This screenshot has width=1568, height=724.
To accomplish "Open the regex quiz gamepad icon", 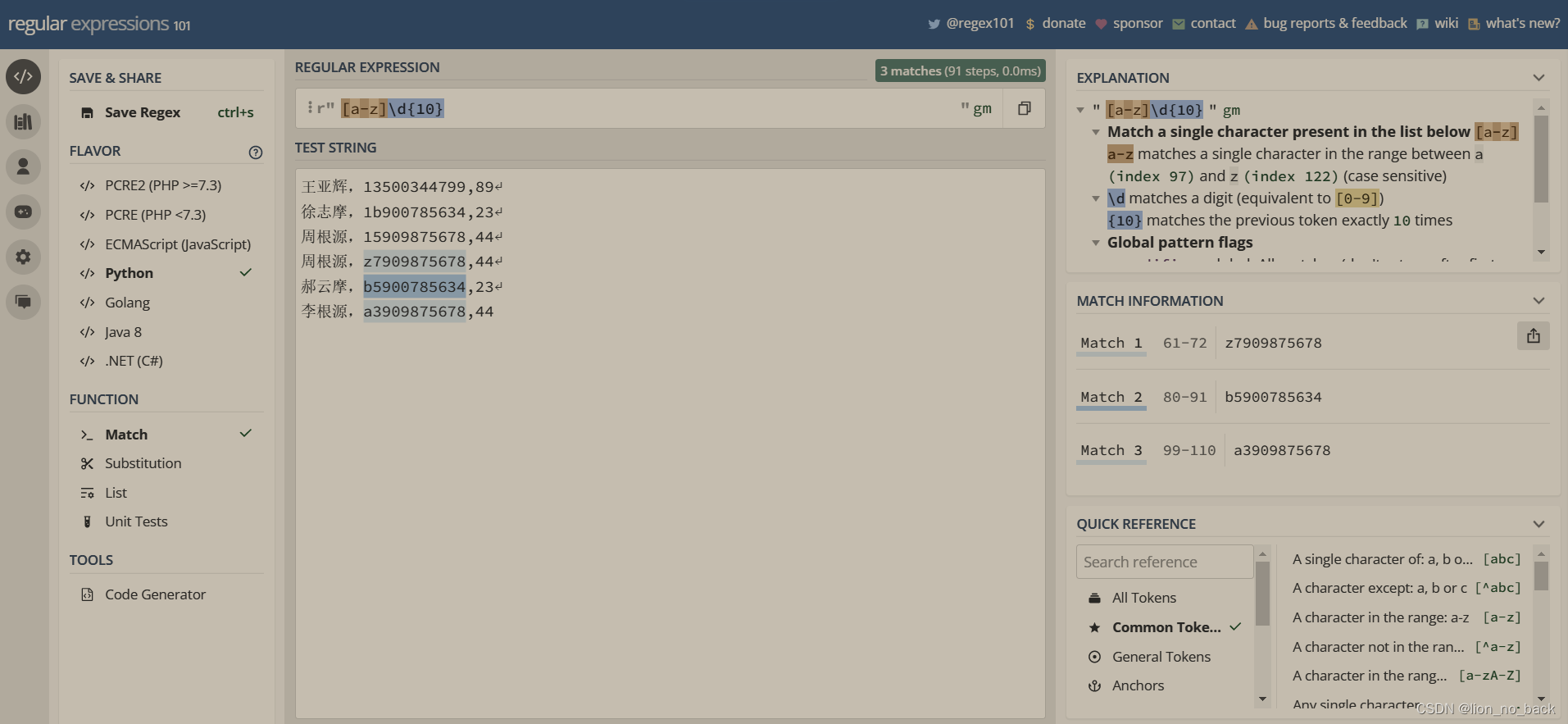I will click(x=23, y=212).
